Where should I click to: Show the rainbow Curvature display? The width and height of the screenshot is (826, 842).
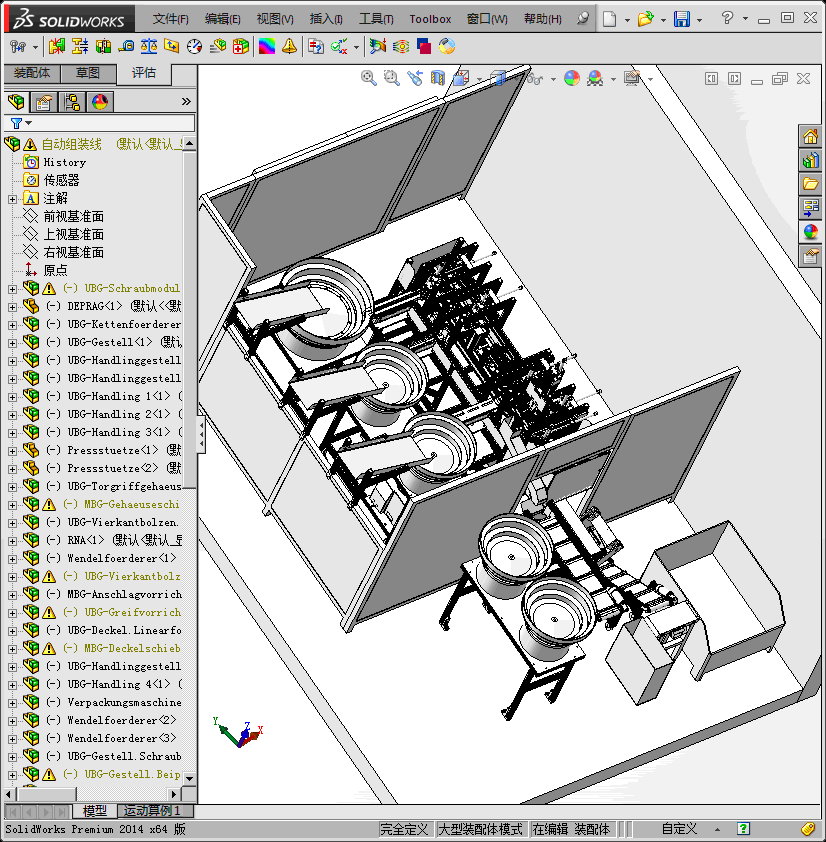point(267,47)
